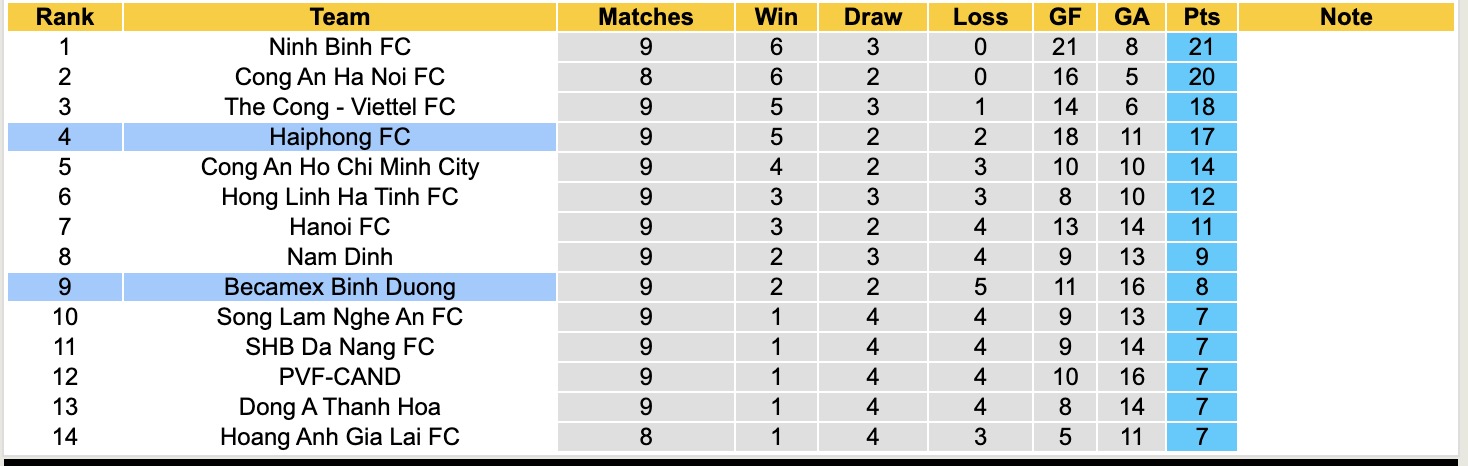Open the SHB Da Nang FC team

tap(339, 347)
